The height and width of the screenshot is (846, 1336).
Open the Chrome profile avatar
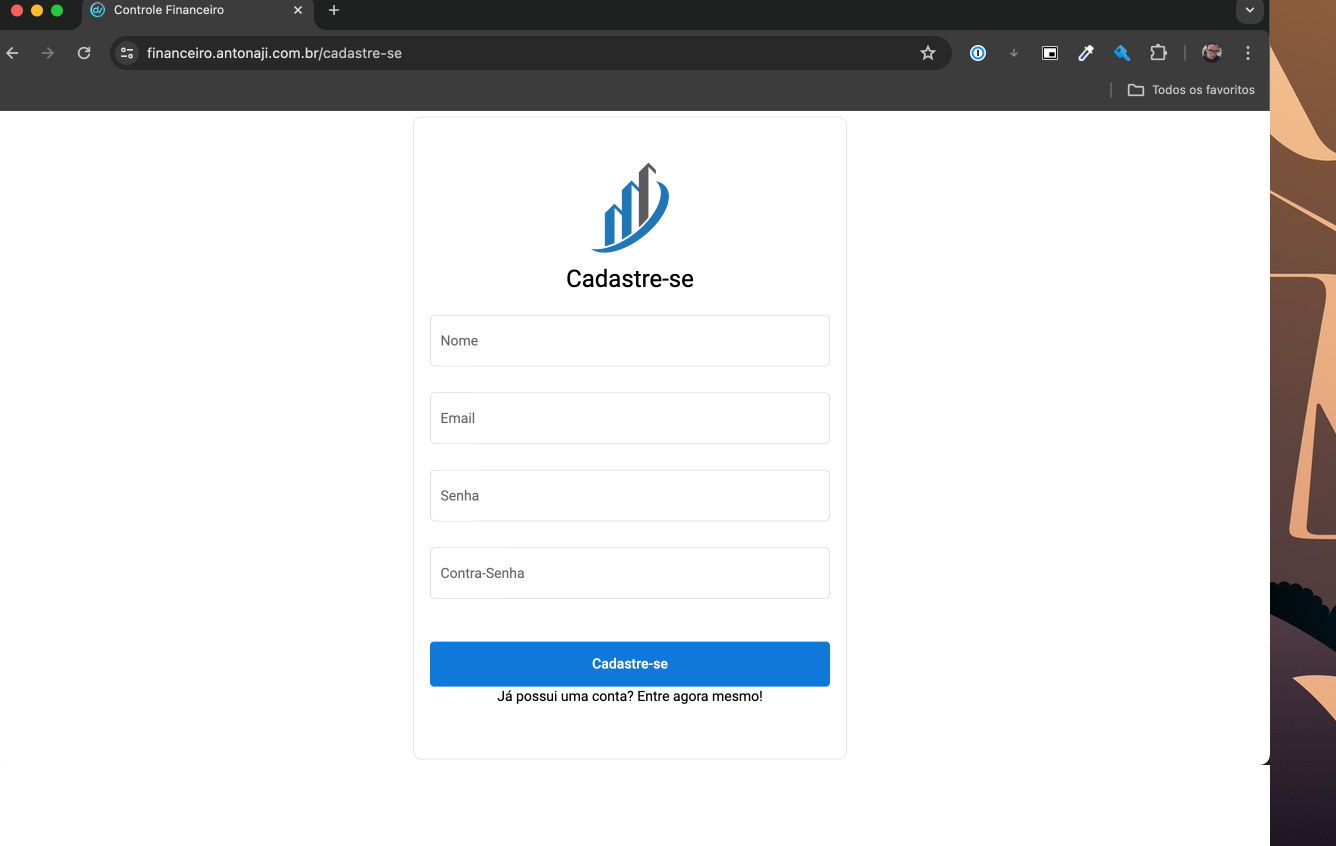(1212, 53)
